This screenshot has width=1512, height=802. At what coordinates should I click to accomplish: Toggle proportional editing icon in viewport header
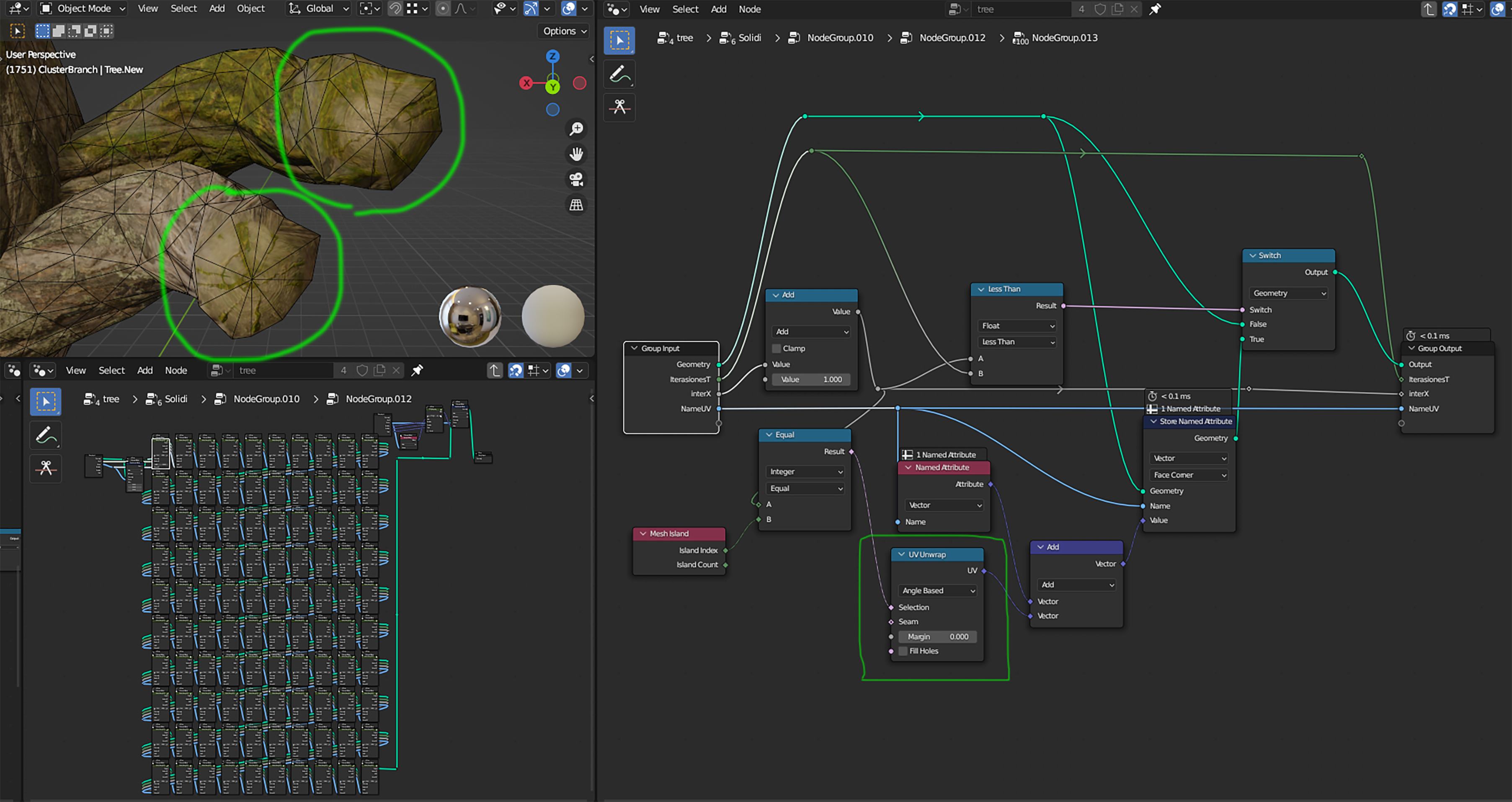(443, 8)
